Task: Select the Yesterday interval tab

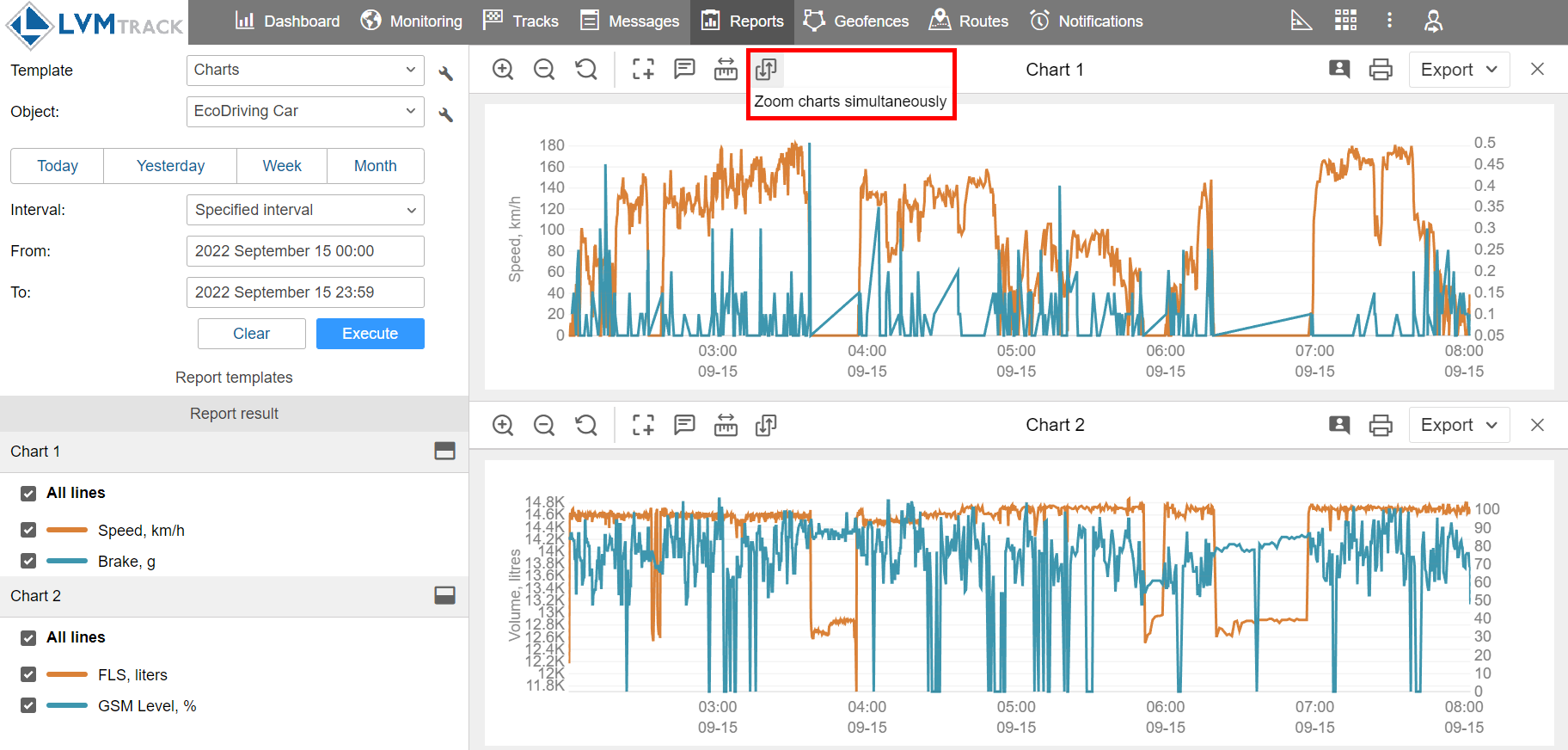Action: 170,166
